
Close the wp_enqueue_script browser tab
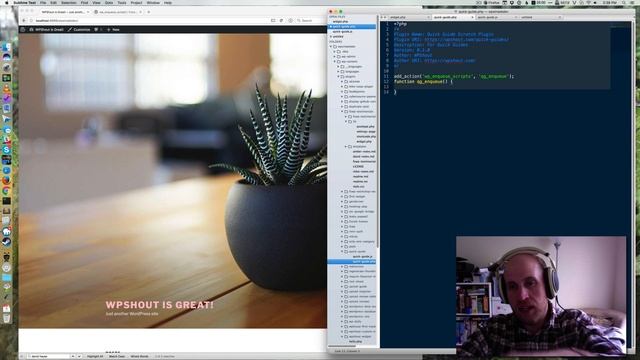[x=140, y=12]
